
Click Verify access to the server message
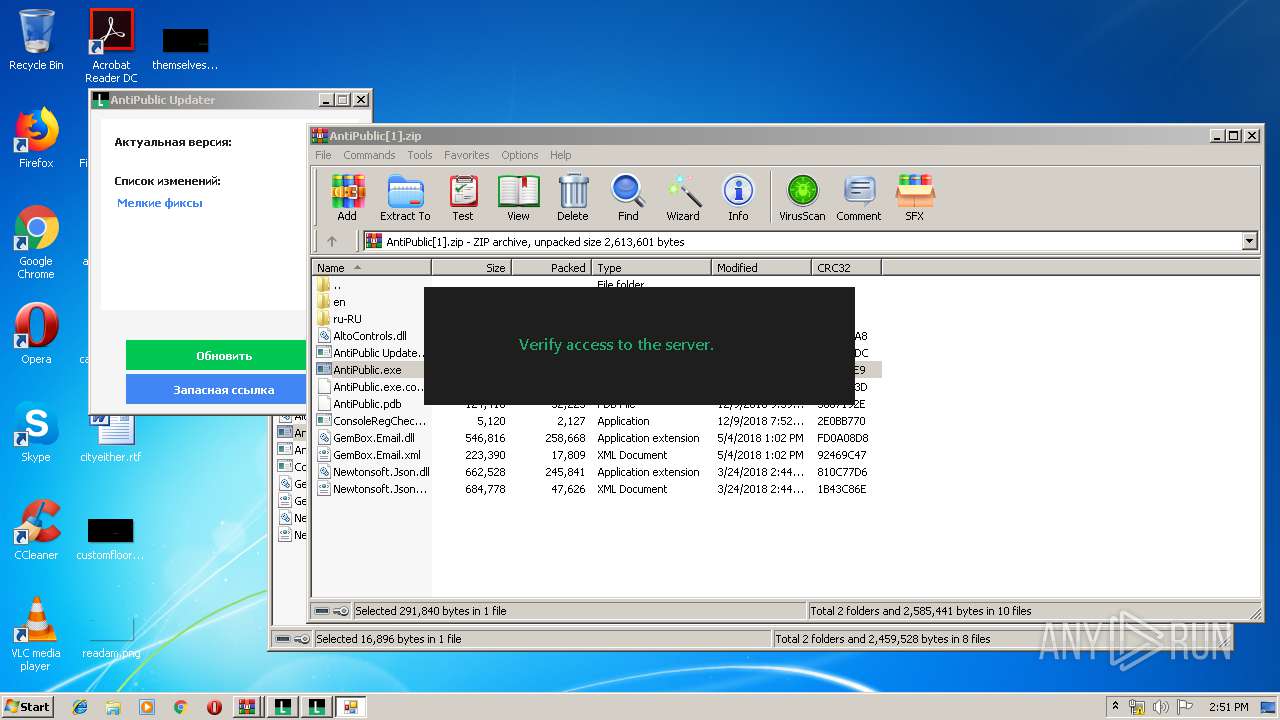[x=616, y=344]
